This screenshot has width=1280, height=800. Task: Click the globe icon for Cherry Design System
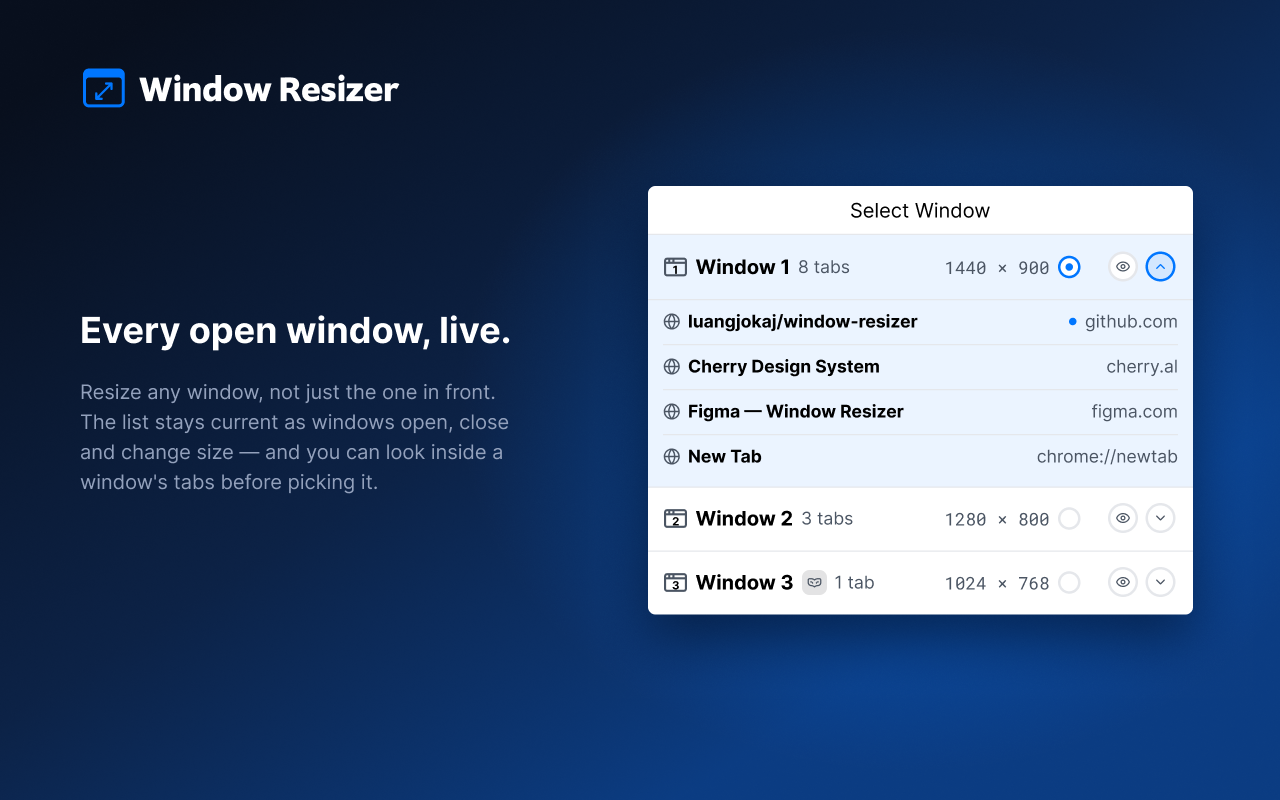tap(672, 367)
